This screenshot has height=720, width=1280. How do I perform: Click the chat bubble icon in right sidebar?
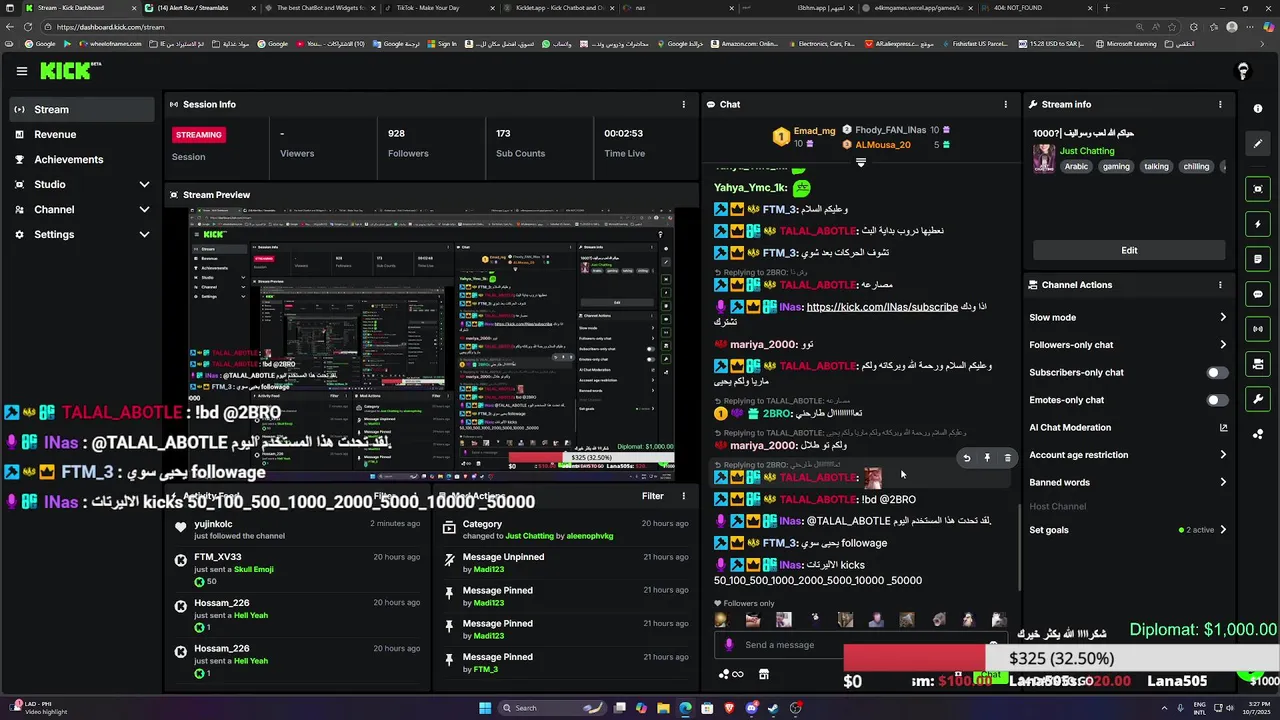coord(1258,294)
